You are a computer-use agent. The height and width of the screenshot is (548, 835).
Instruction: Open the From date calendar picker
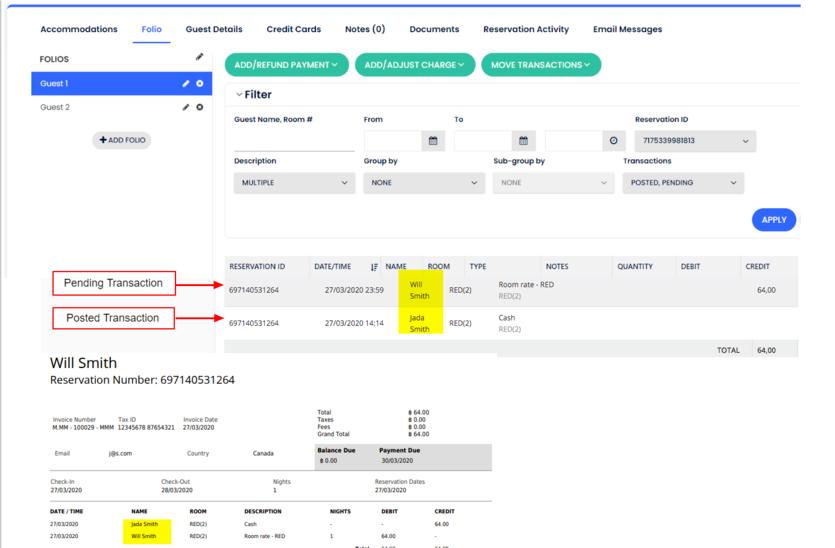tap(433, 141)
